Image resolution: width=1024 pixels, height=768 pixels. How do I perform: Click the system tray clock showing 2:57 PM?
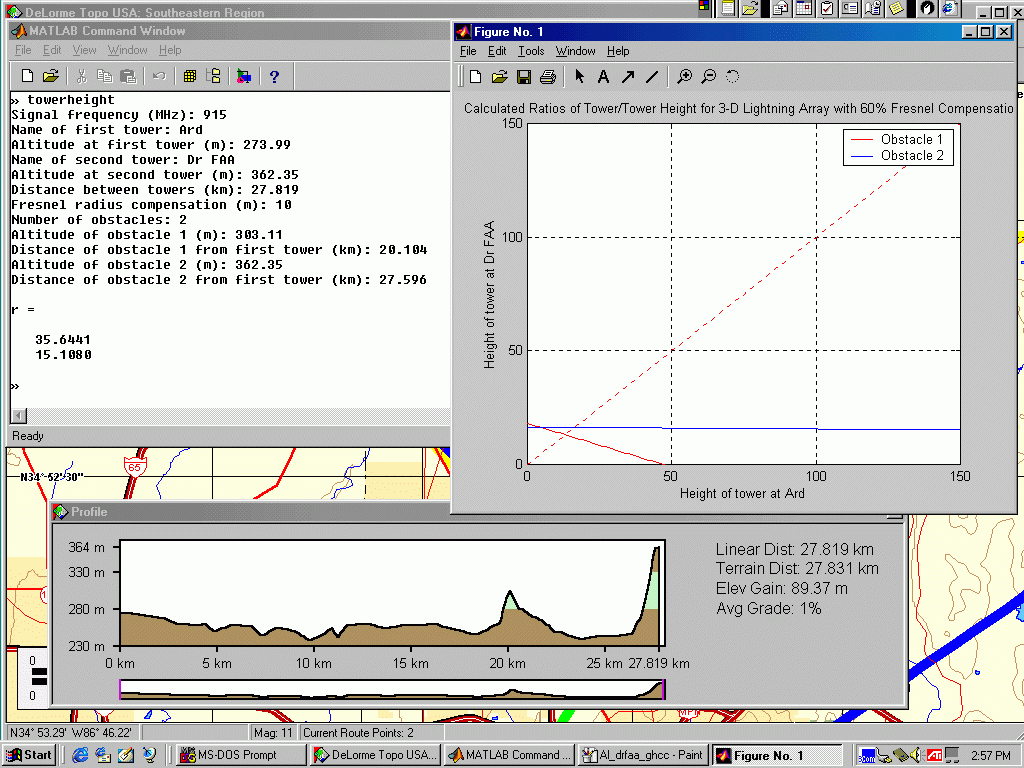tap(991, 756)
